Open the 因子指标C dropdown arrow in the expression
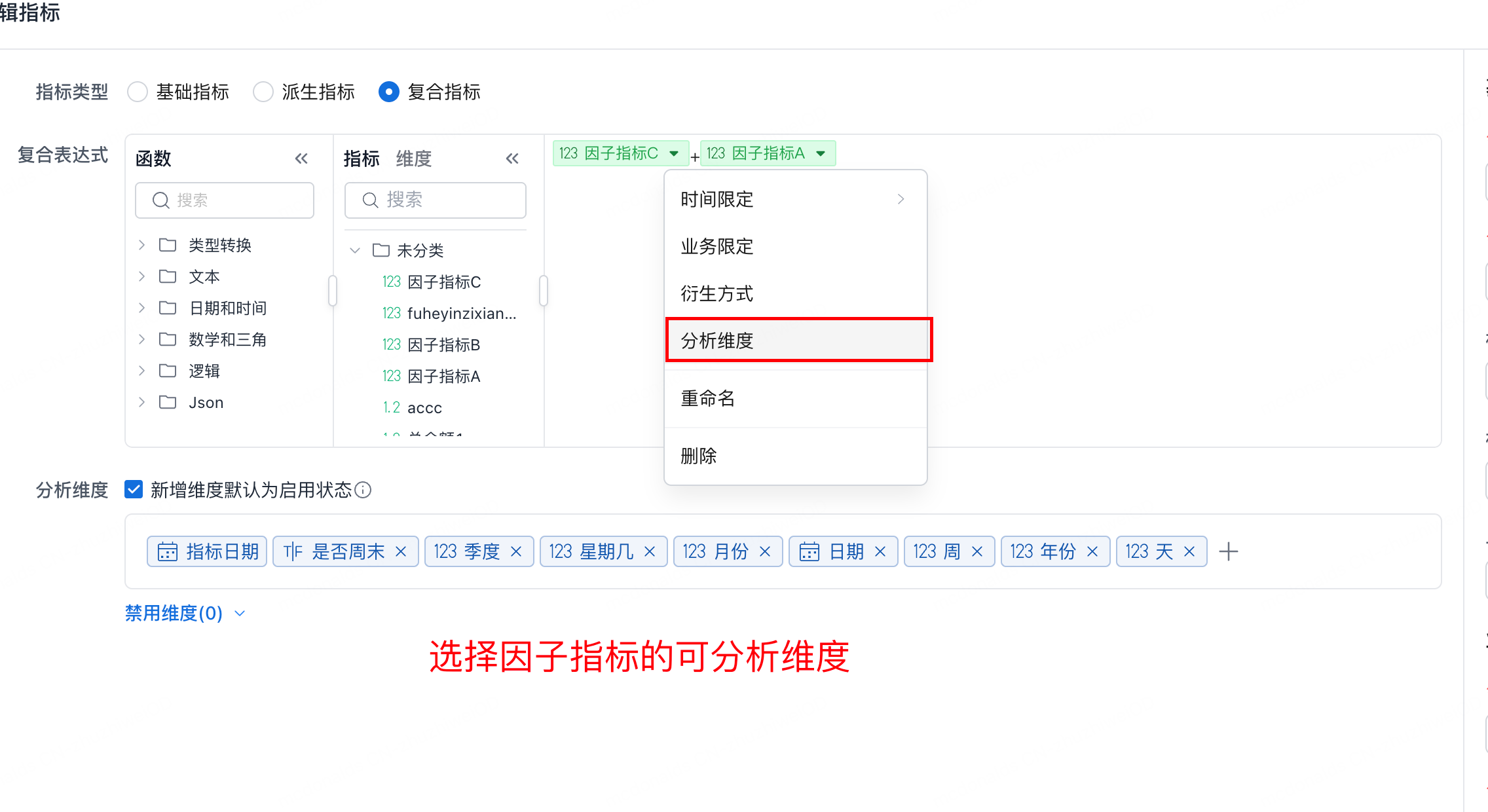 pyautogui.click(x=674, y=153)
